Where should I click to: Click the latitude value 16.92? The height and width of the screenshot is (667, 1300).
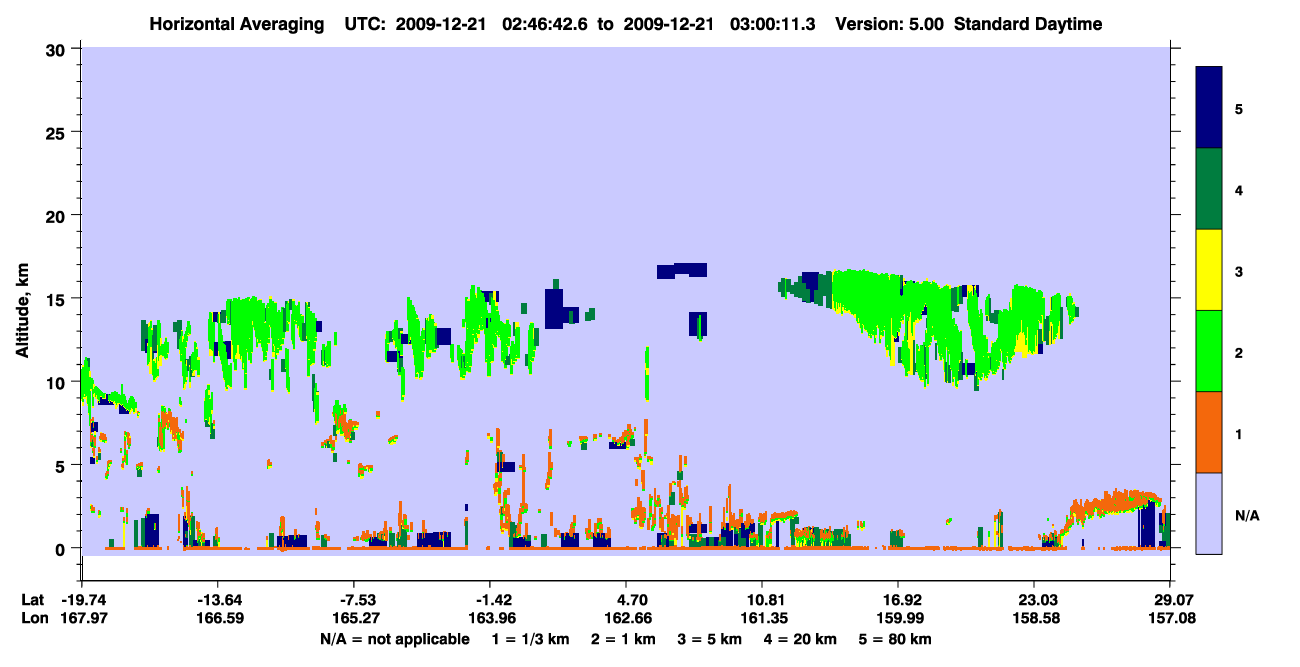898,600
